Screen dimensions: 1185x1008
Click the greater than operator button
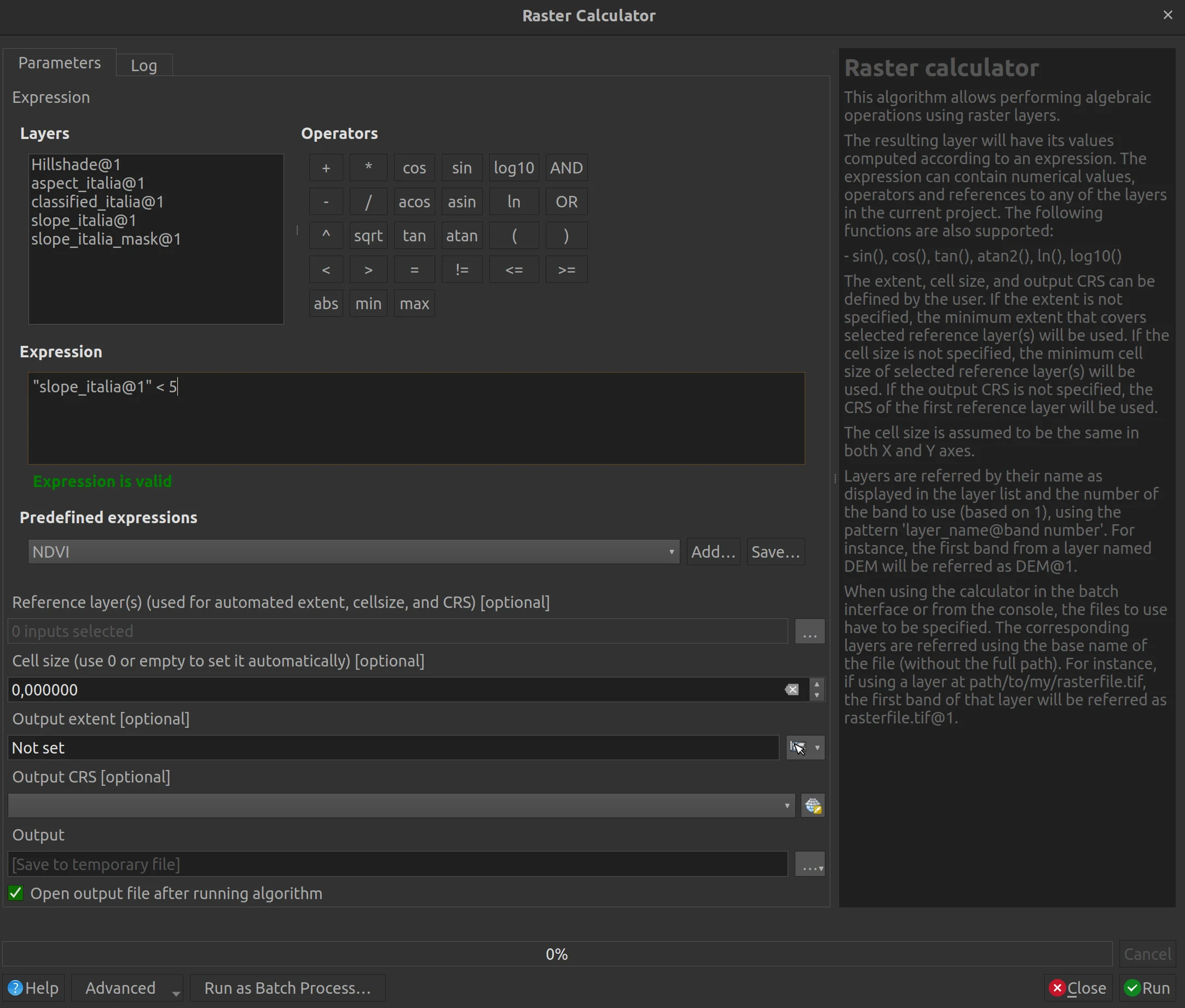pyautogui.click(x=368, y=270)
